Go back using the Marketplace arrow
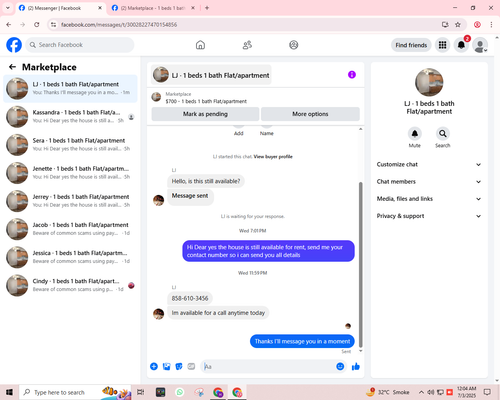The height and width of the screenshot is (400, 500). [12, 67]
